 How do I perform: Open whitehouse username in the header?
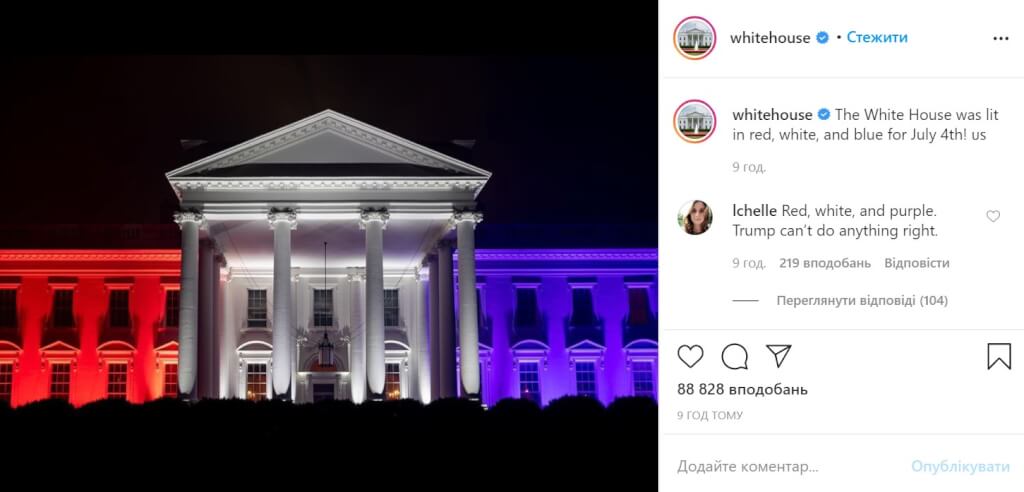[770, 38]
